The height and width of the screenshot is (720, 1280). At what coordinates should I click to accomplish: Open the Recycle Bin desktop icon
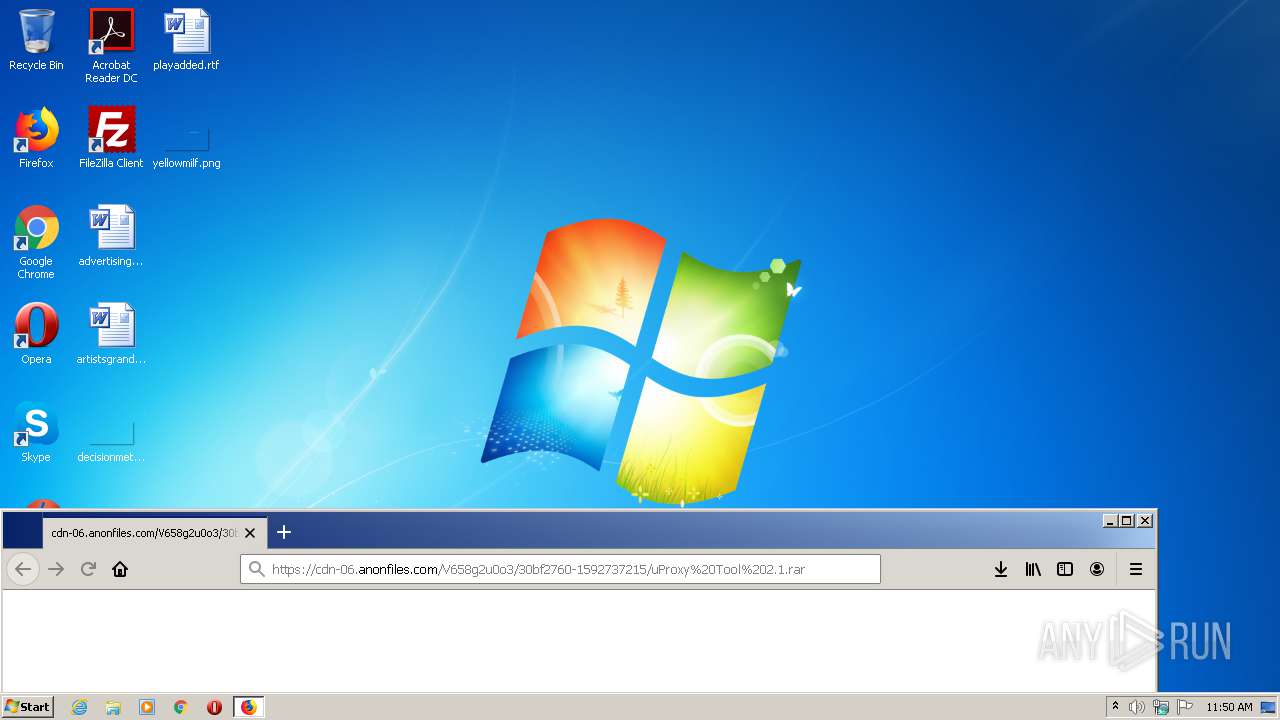36,40
